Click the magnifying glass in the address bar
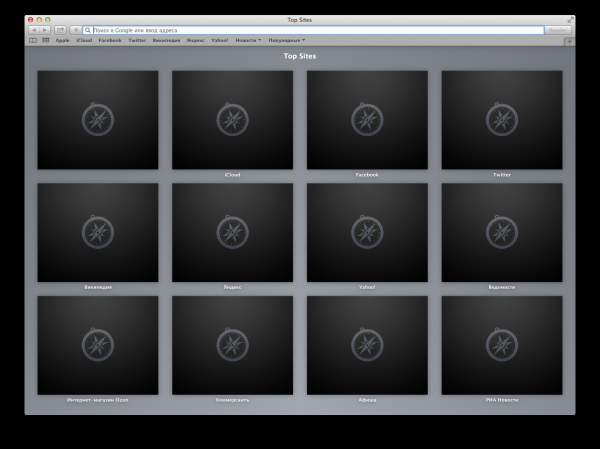 point(88,30)
